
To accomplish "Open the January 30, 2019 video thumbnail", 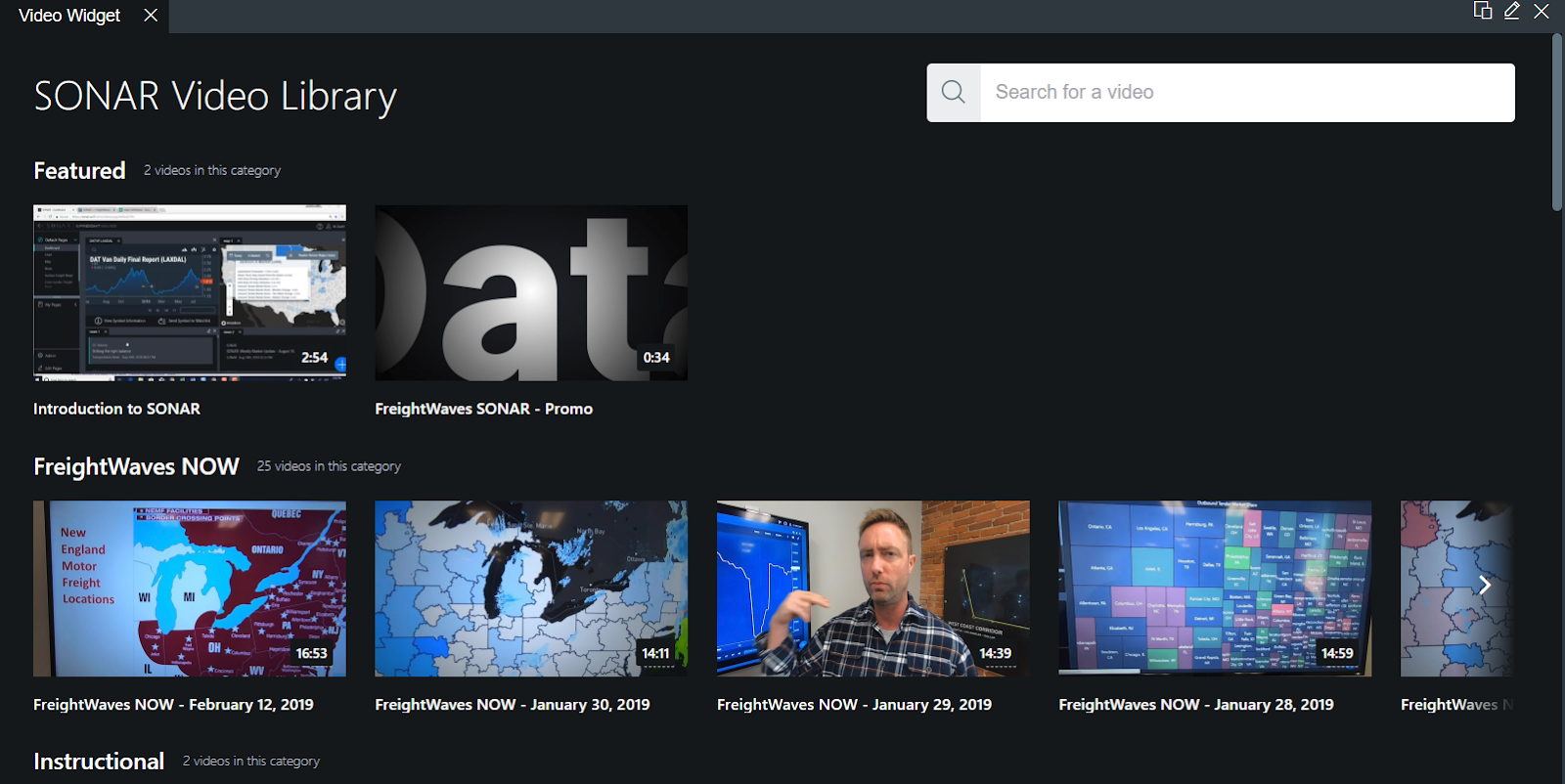I will tap(531, 588).
